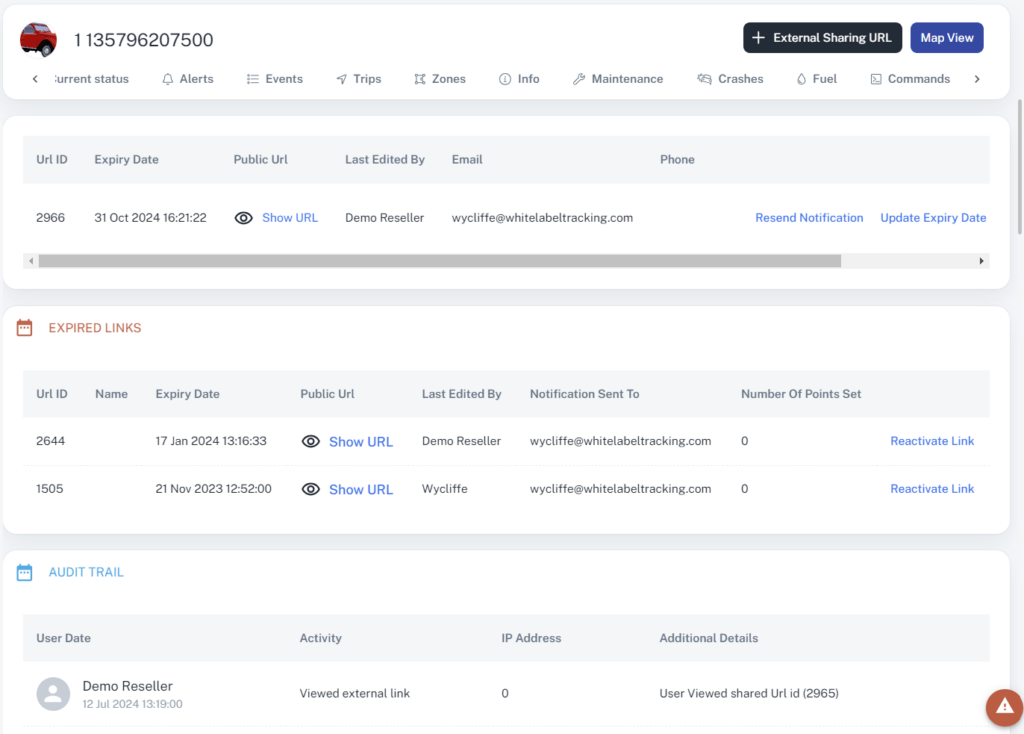Viewport: 1024px width, 734px height.
Task: Switch to the Events tab
Action: (275, 78)
